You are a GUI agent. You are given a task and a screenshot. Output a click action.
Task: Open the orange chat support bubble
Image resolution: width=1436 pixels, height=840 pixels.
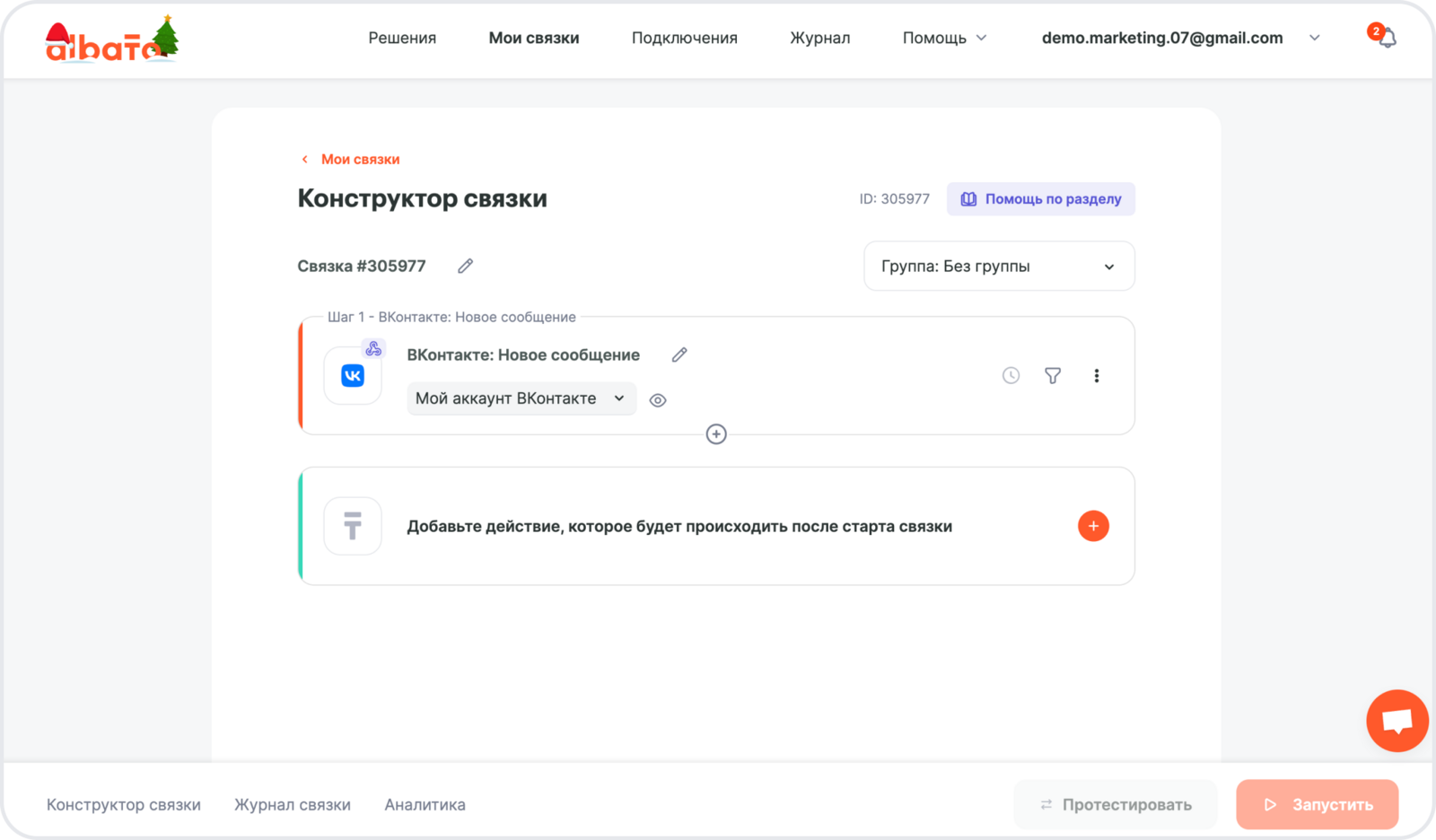tap(1397, 721)
